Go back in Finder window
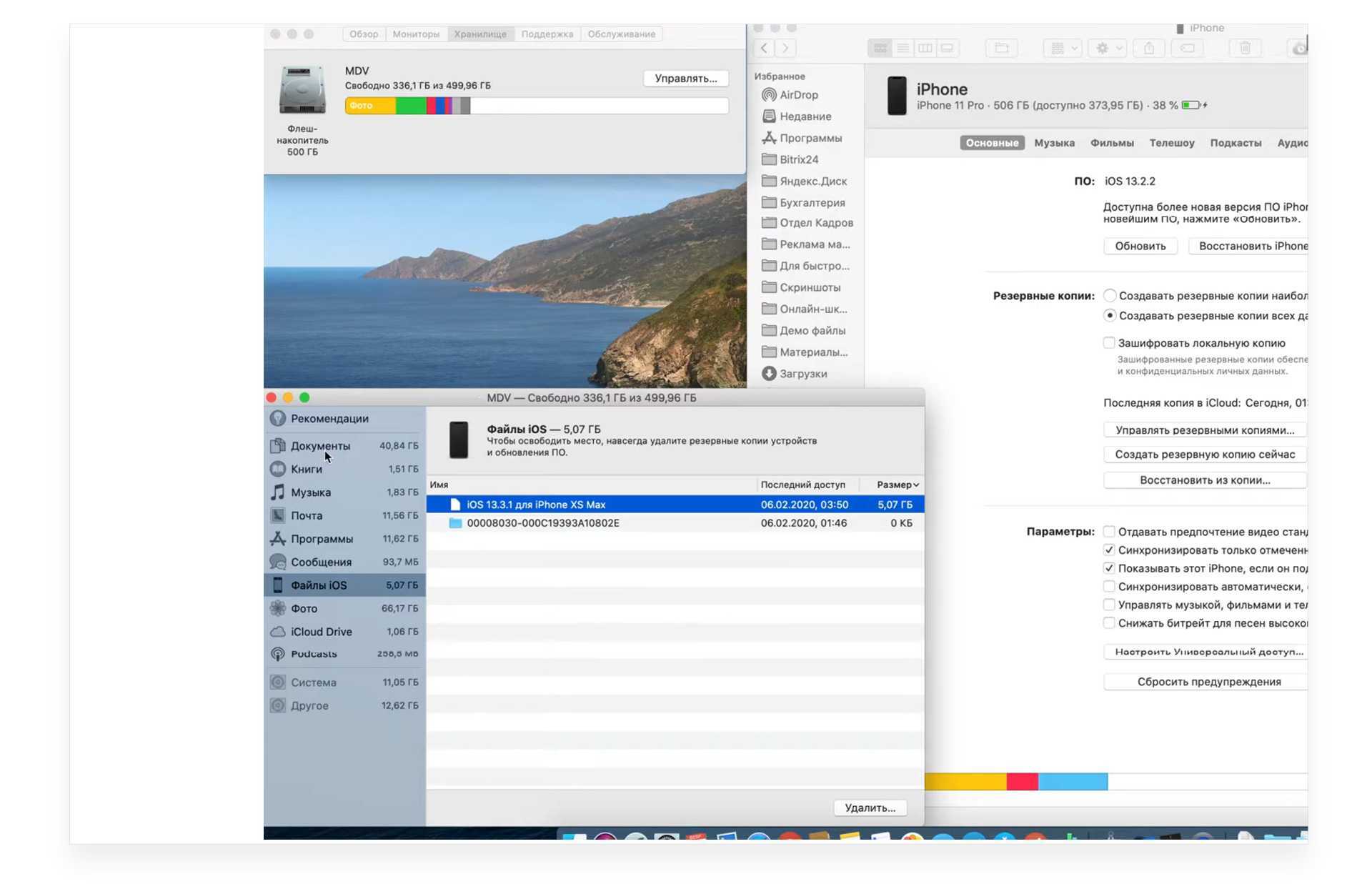This screenshot has width=1372, height=884. (x=765, y=48)
